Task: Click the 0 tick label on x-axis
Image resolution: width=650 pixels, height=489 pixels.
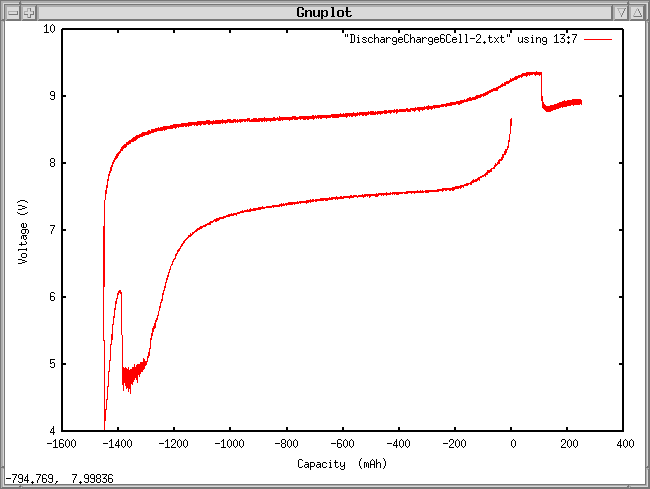Action: (512, 444)
